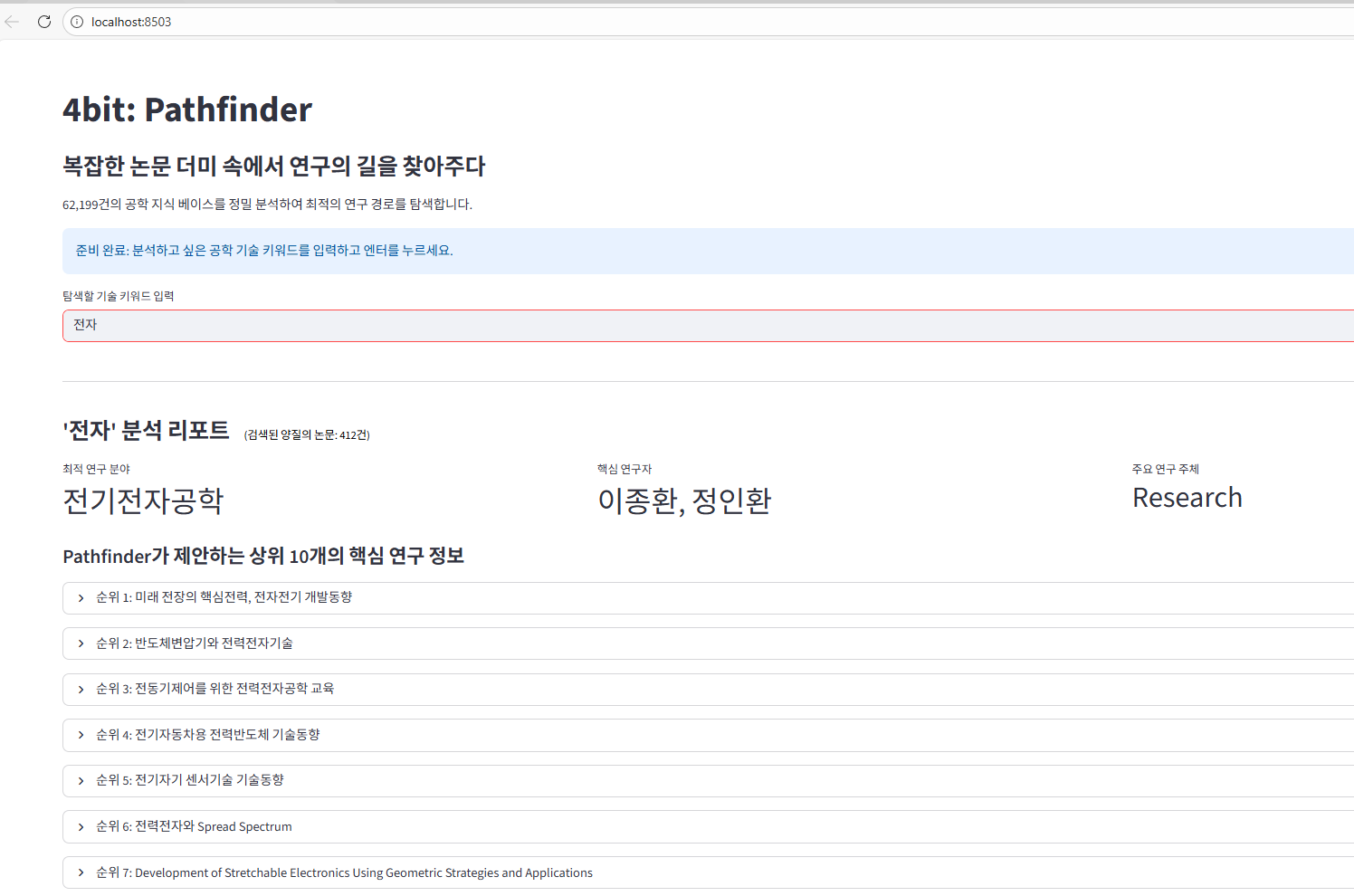1354x896 pixels.
Task: Click the 준비 완료 info message
Action: [709, 251]
